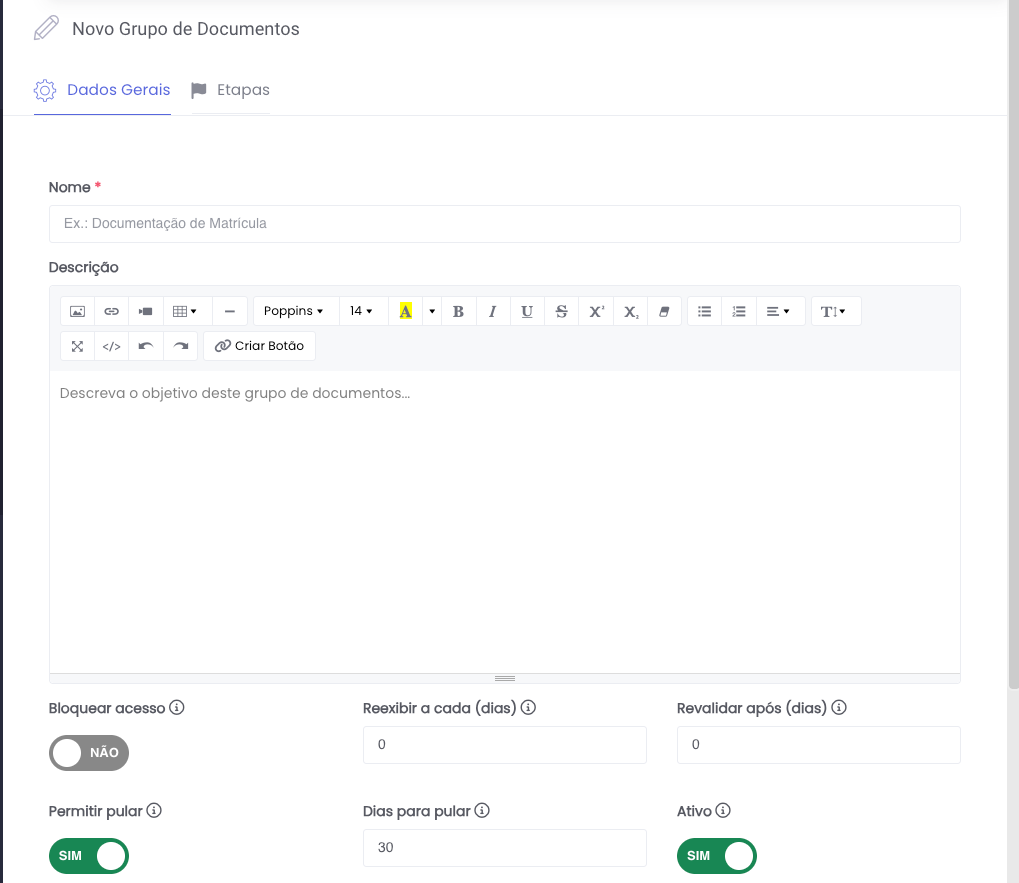The width and height of the screenshot is (1019, 883).
Task: Expand the table insertion dropdown
Action: pyautogui.click(x=185, y=311)
